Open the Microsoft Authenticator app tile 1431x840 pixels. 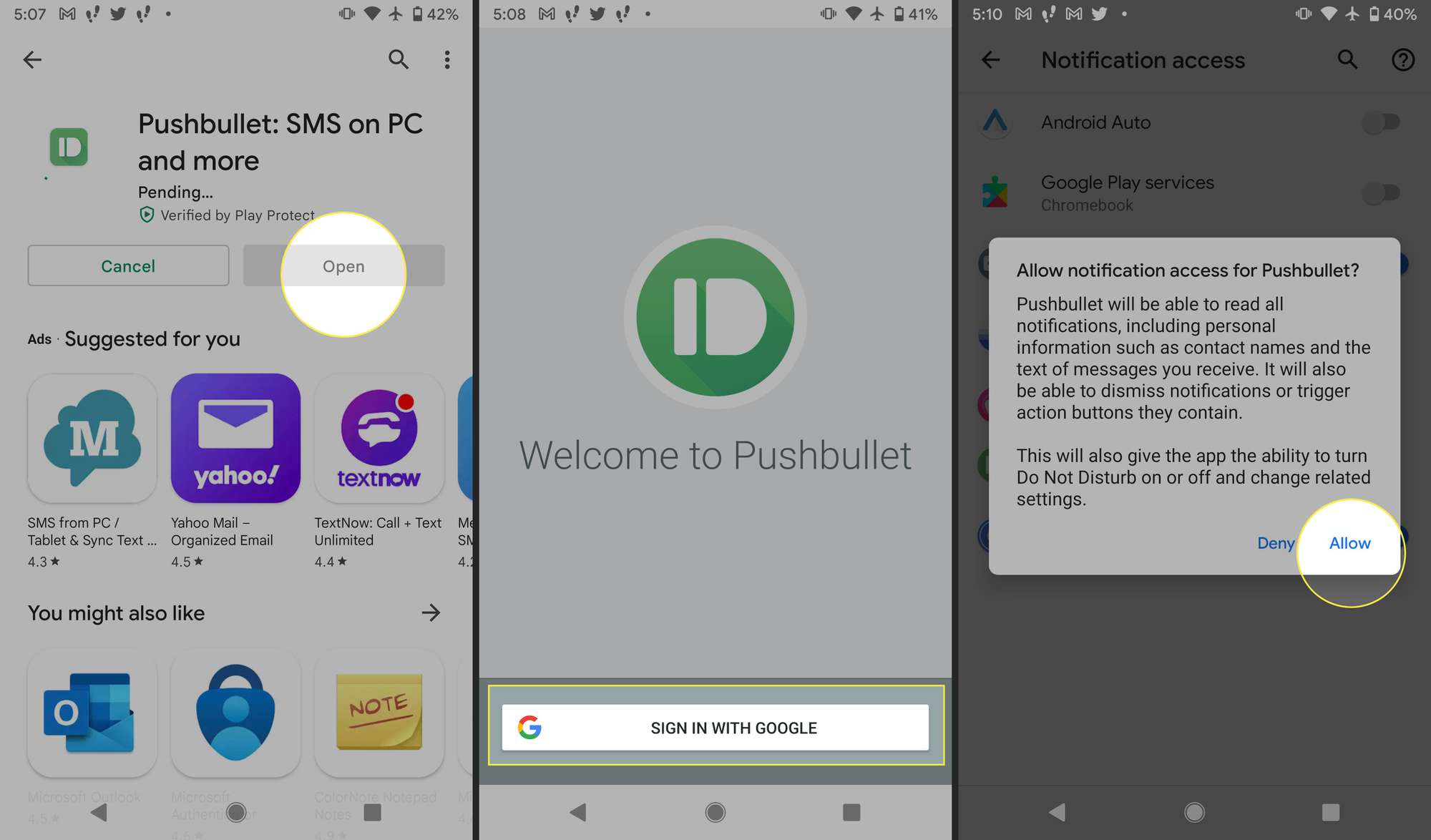pyautogui.click(x=235, y=713)
